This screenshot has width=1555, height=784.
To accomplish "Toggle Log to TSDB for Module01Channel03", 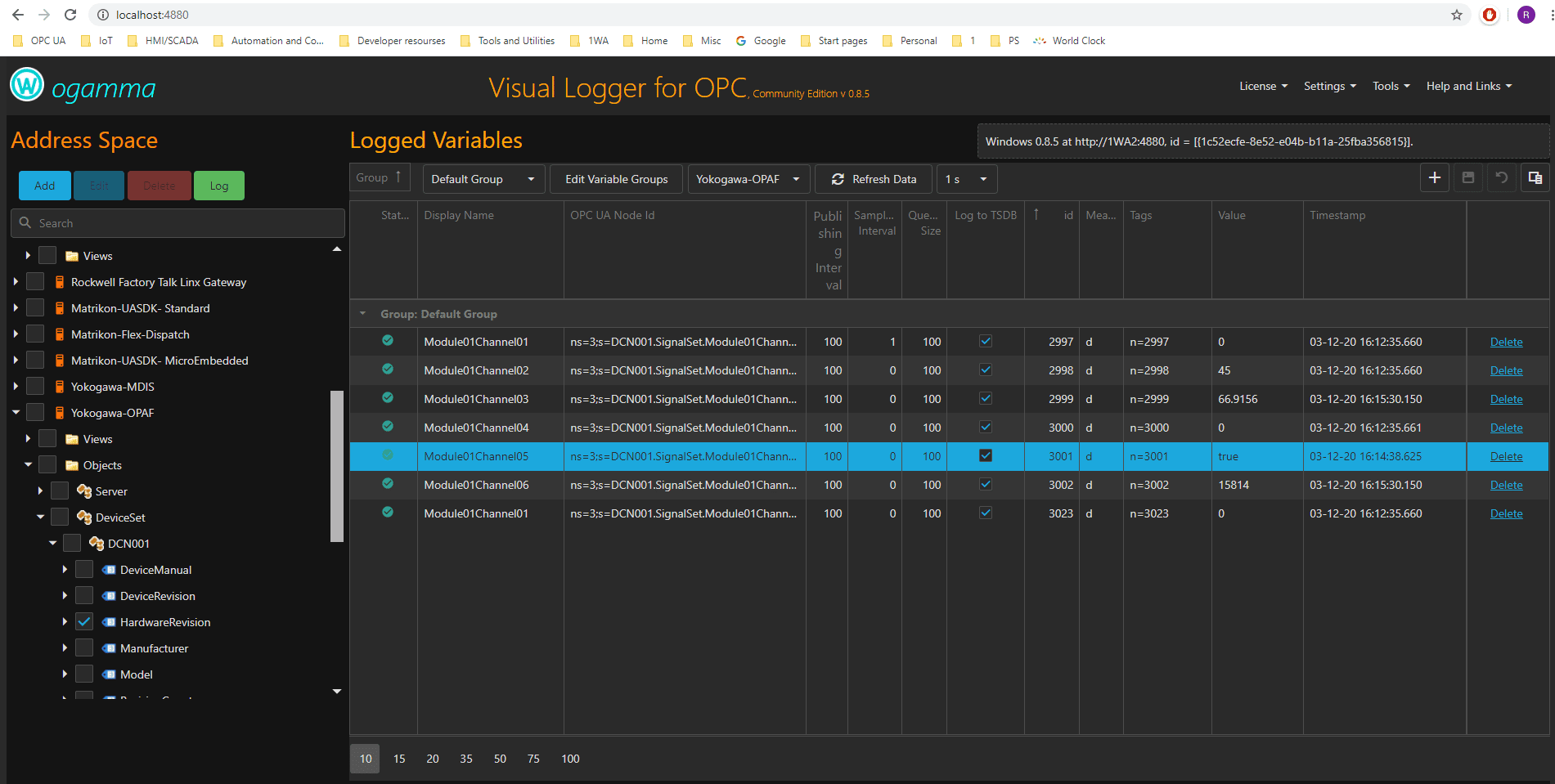I will coord(986,399).
